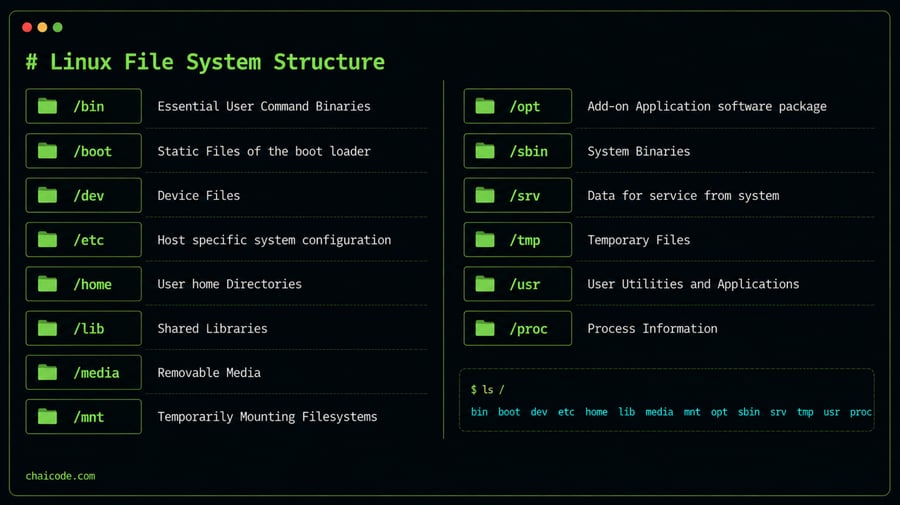Select the /sbin label
The image size is (900, 505).
pyautogui.click(x=529, y=152)
